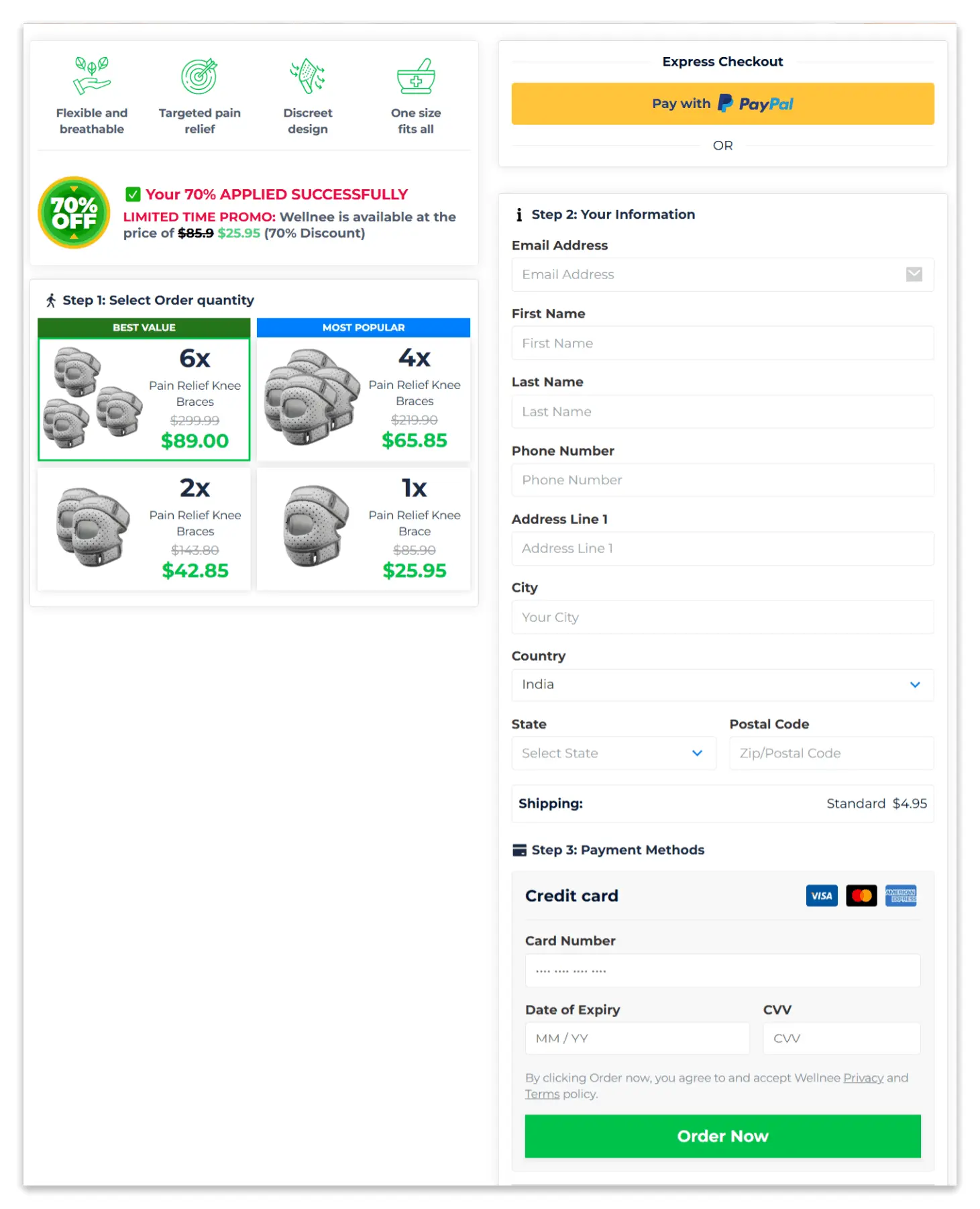Pay with PayPal express checkout
The image size is (980, 1209).
point(722,104)
